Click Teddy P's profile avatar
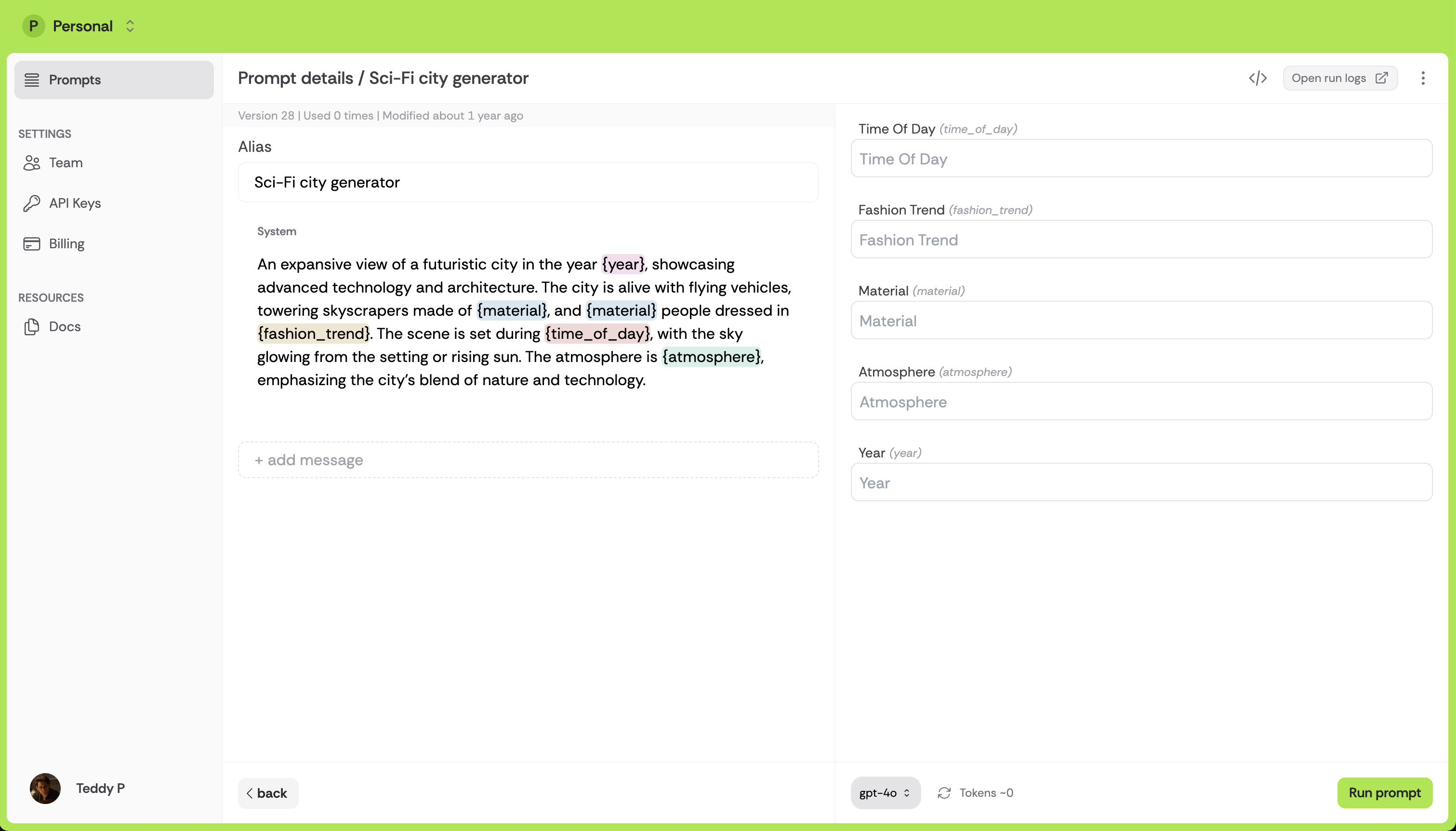The width and height of the screenshot is (1456, 831). pos(45,788)
